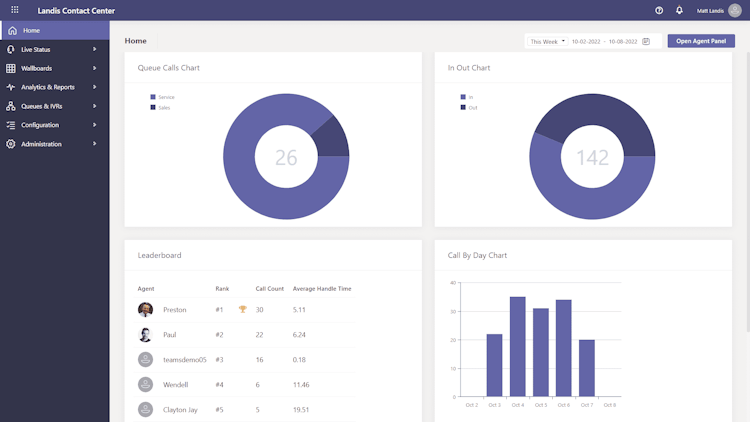Screen dimensions: 750x422
Task: Open the app launcher grid icon
Action: coord(15,10)
